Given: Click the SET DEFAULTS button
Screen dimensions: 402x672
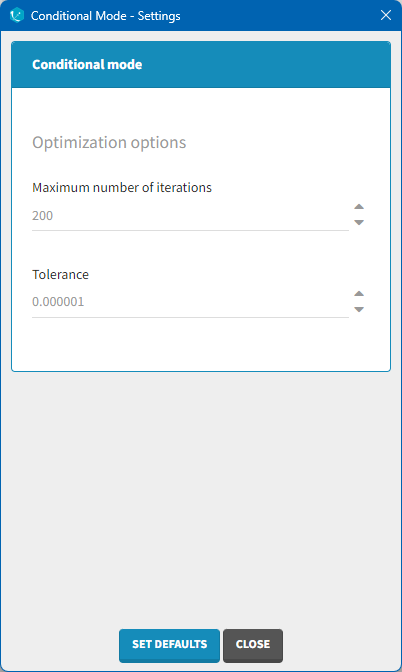Looking at the screenshot, I should coord(169,645).
